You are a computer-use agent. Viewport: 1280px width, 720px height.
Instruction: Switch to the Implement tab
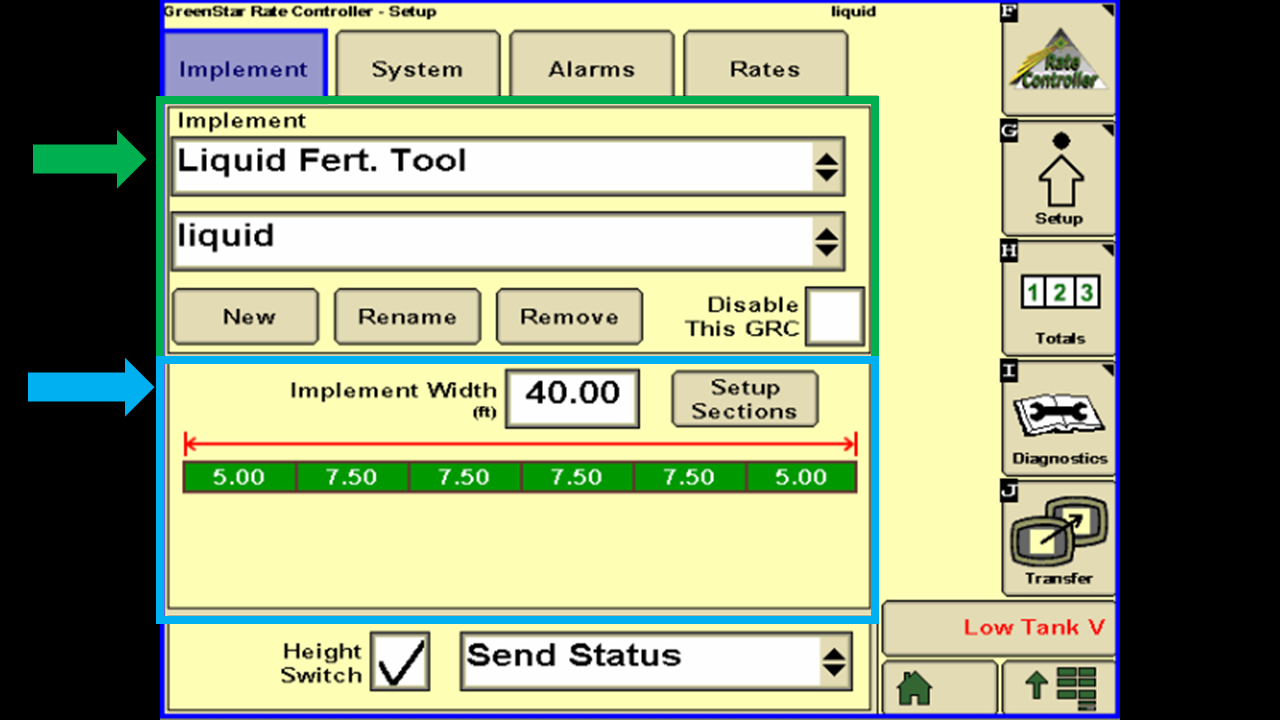244,66
